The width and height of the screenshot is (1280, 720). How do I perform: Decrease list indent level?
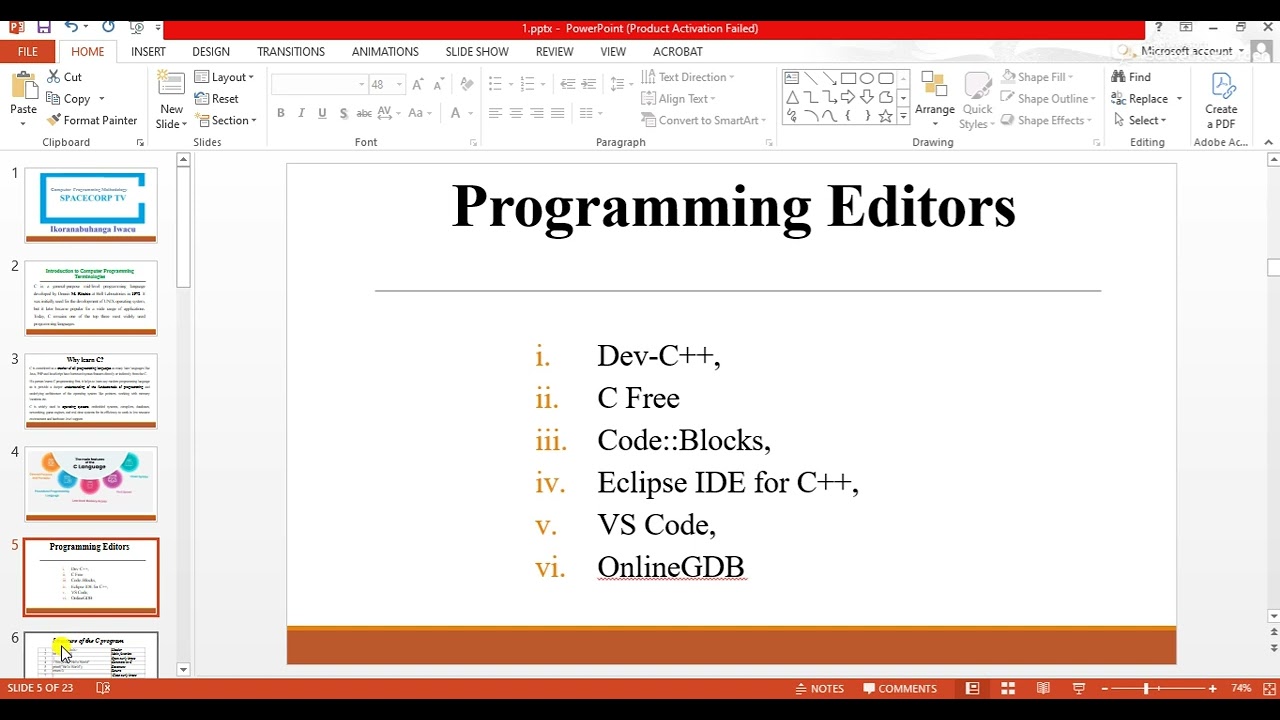[x=568, y=85]
